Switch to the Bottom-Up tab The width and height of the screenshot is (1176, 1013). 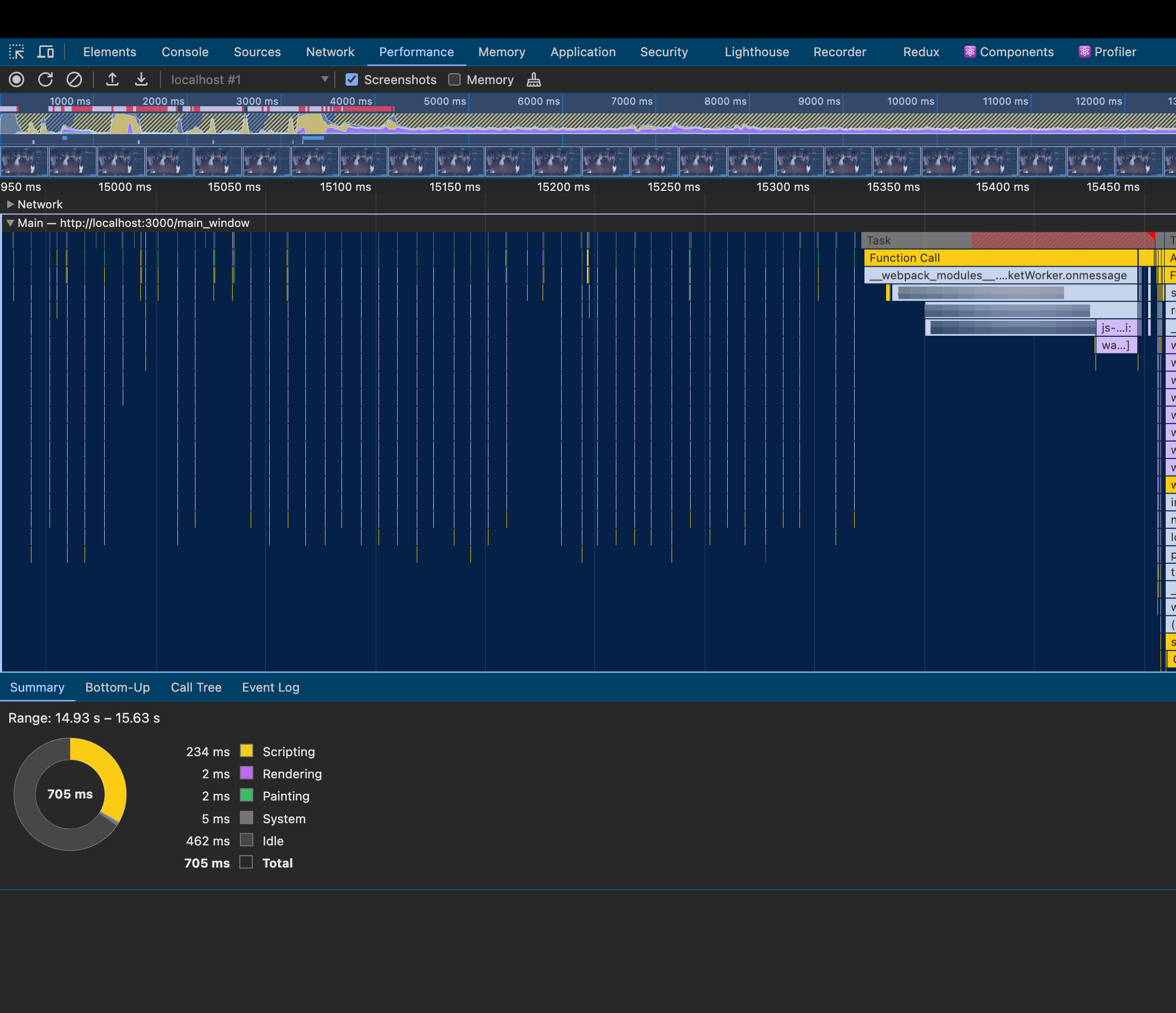click(118, 687)
